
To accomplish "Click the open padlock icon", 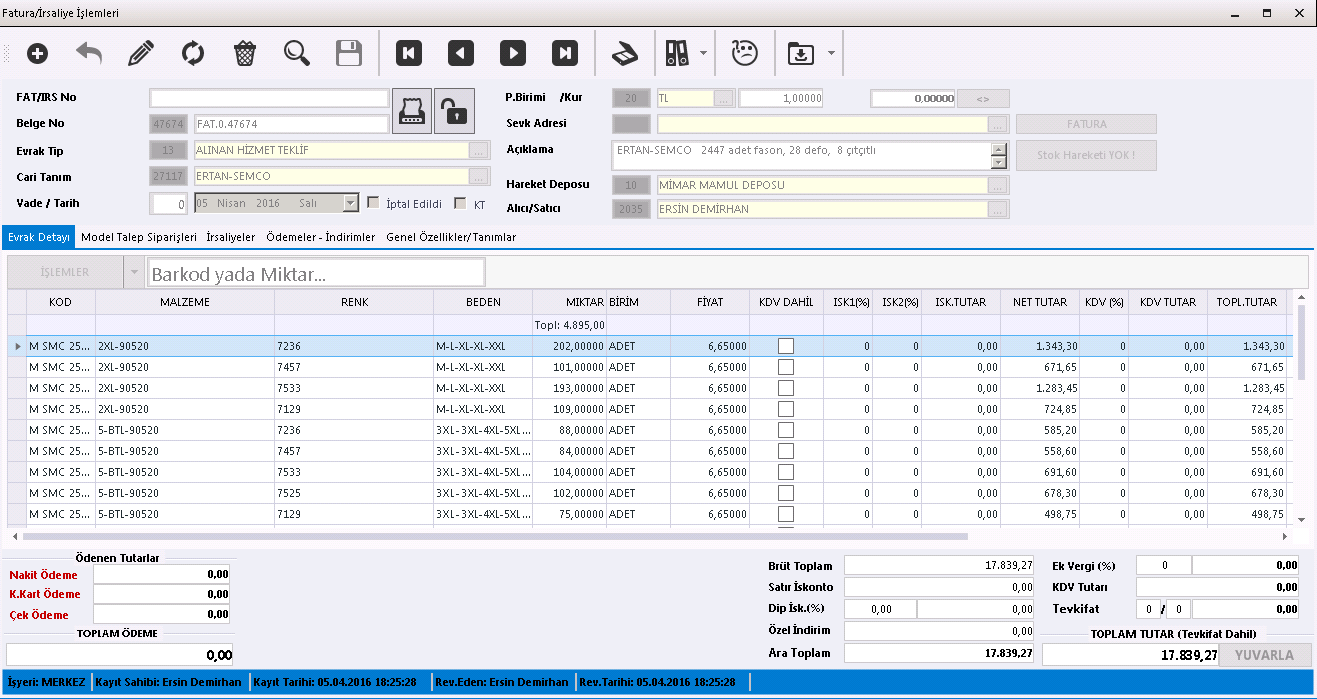I will coord(454,111).
